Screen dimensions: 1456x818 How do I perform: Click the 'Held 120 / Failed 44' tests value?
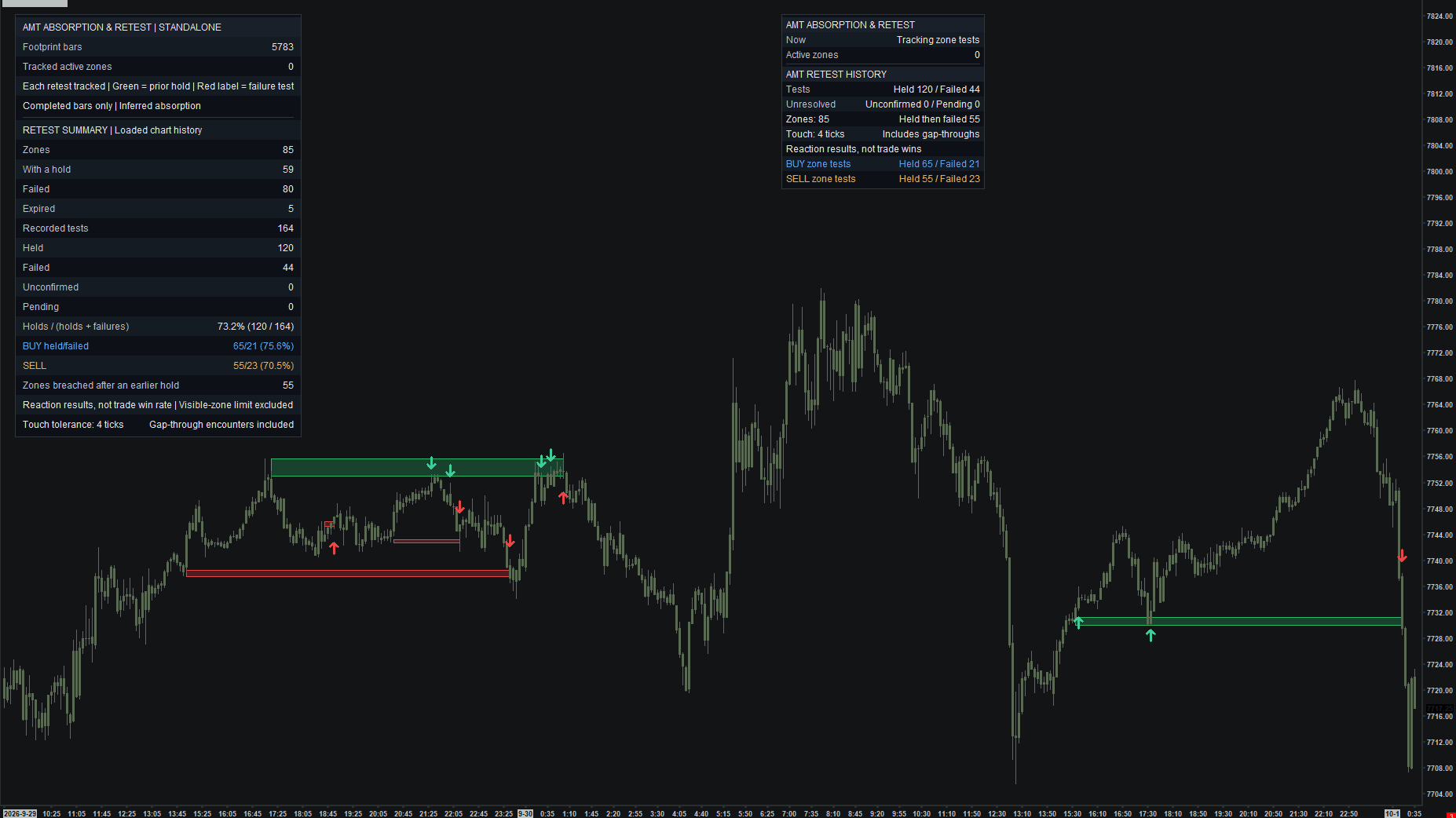tap(936, 89)
